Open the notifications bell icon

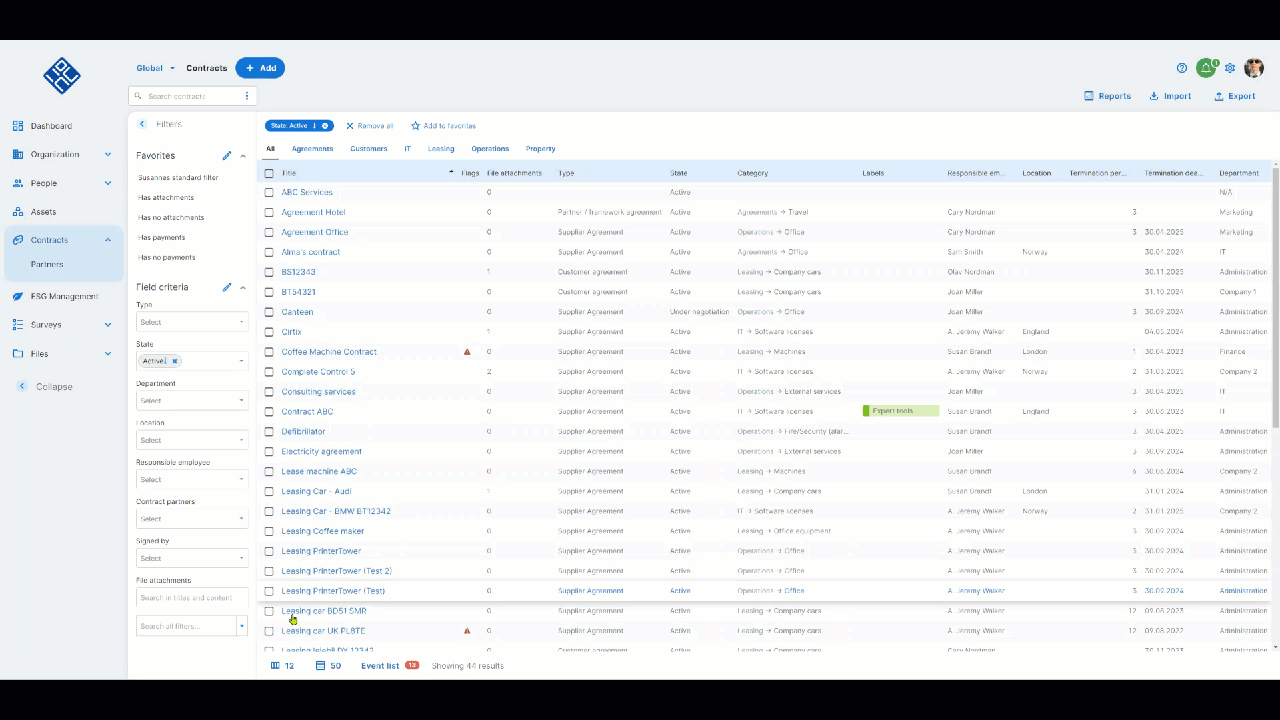1207,68
